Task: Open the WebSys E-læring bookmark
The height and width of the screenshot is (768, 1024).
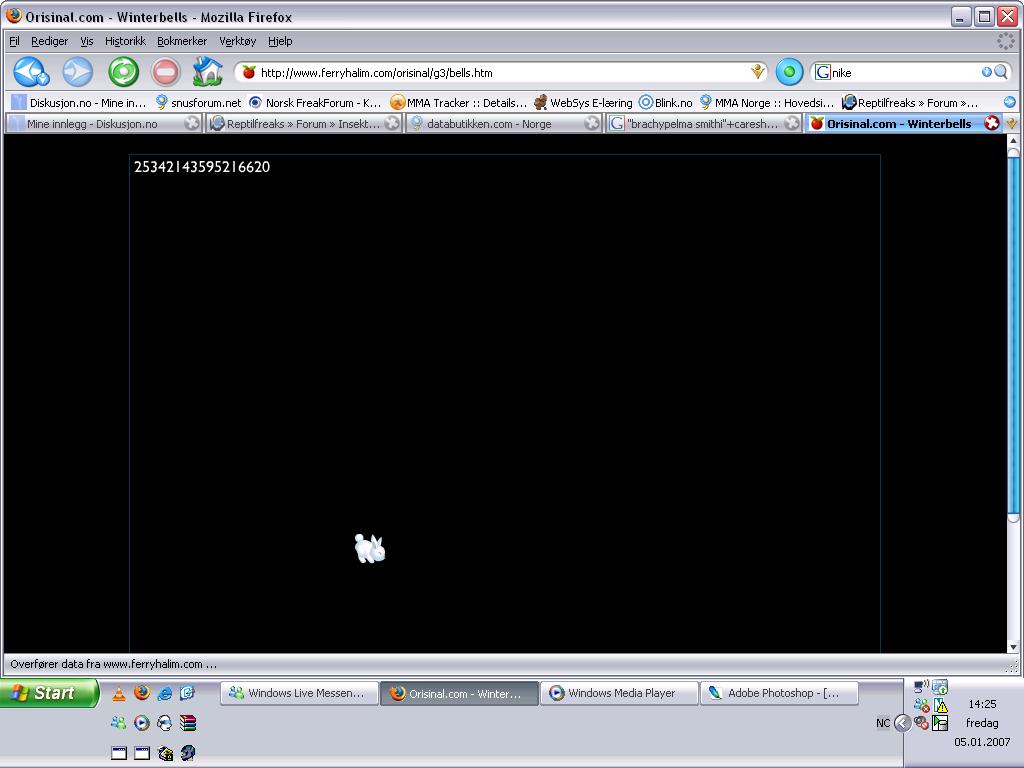Action: point(583,103)
